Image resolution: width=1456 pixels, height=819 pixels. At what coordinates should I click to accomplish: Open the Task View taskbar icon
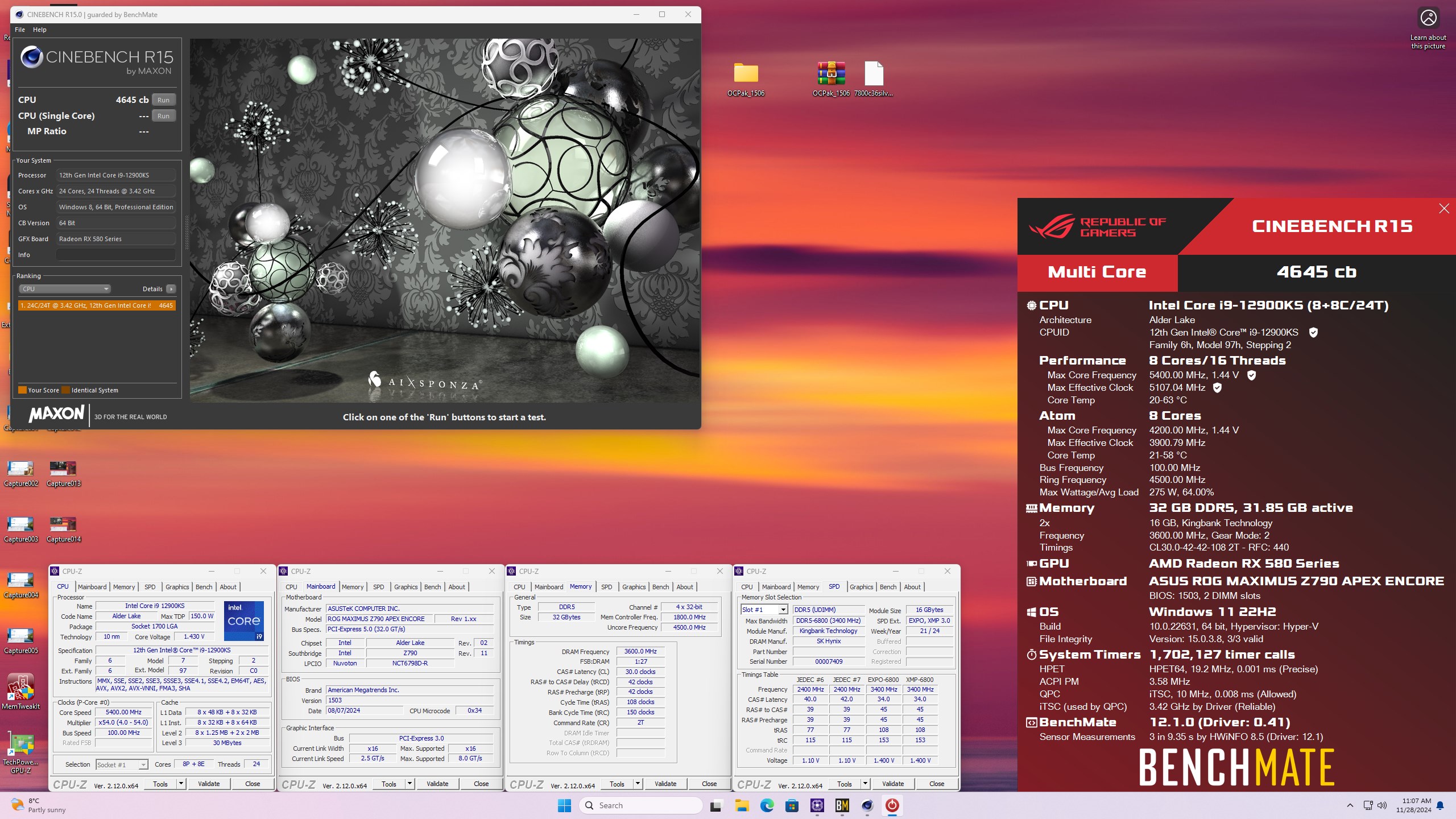pos(716,805)
